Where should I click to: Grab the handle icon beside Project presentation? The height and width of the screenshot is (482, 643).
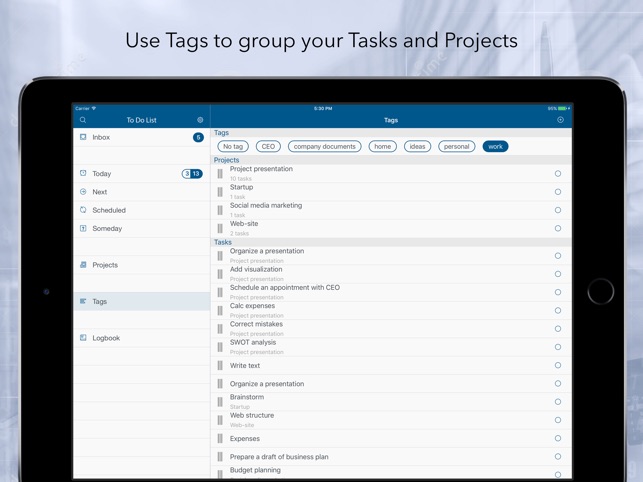220,174
